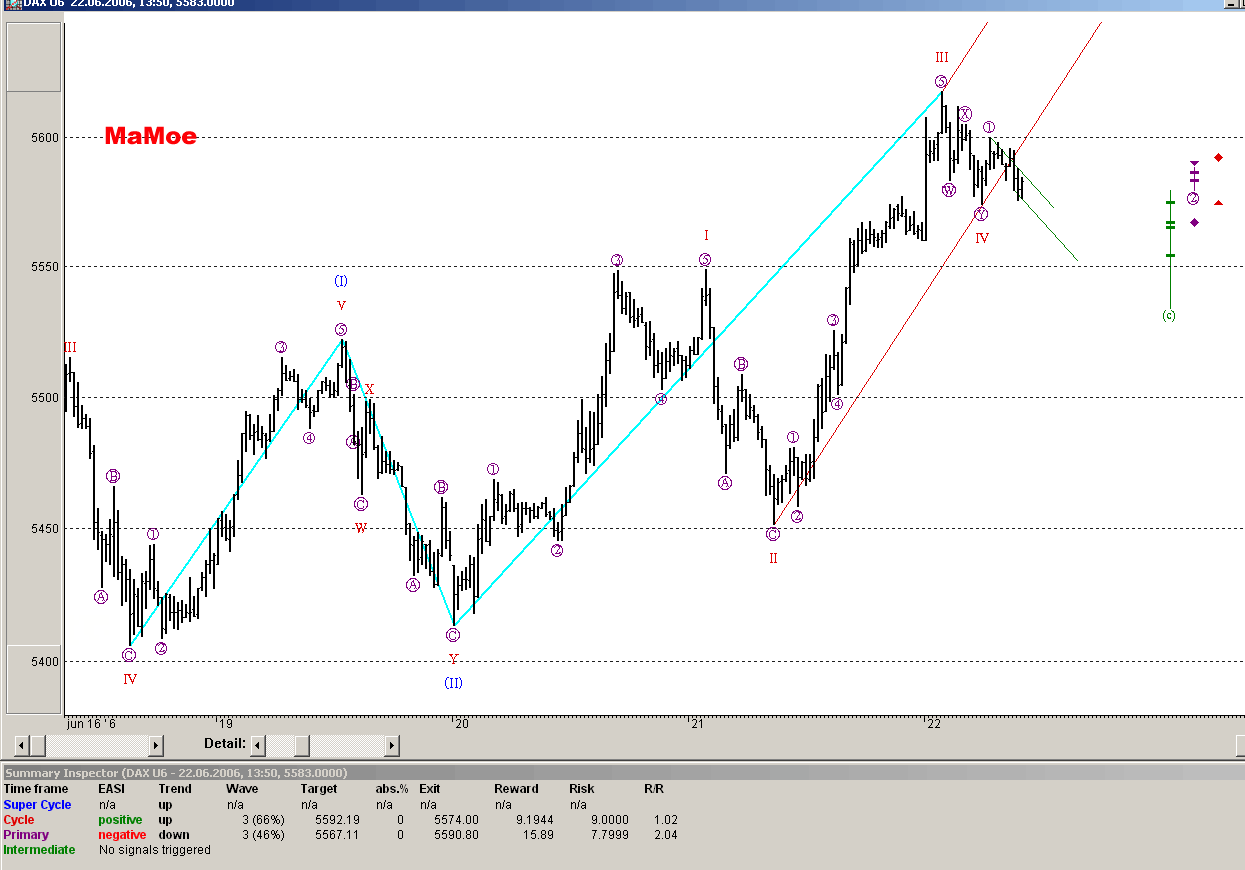Image resolution: width=1245 pixels, height=870 pixels.
Task: Click the 5400 price axis label
Action: [x=47, y=661]
